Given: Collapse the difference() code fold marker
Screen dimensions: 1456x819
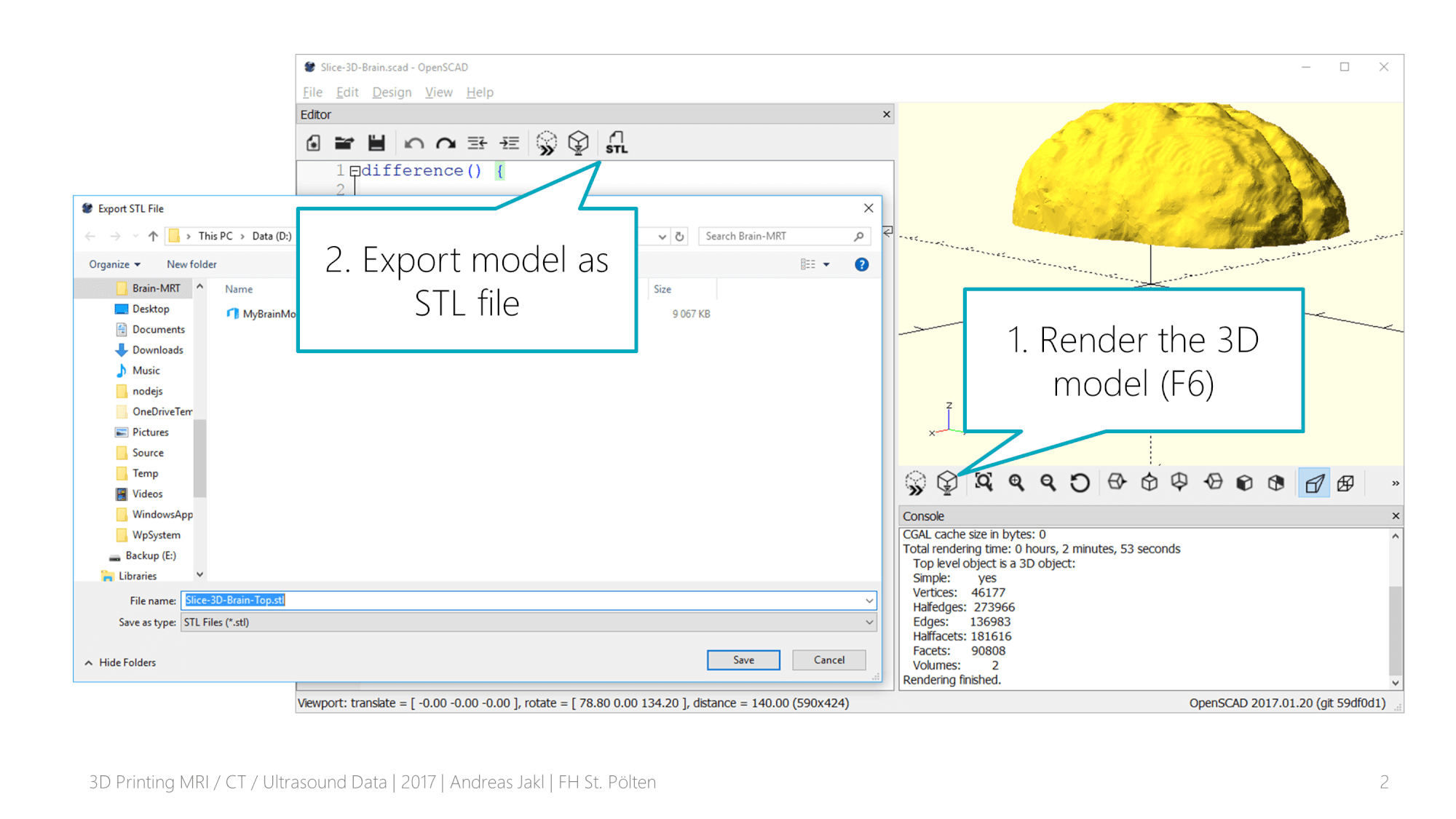Looking at the screenshot, I should coord(355,171).
